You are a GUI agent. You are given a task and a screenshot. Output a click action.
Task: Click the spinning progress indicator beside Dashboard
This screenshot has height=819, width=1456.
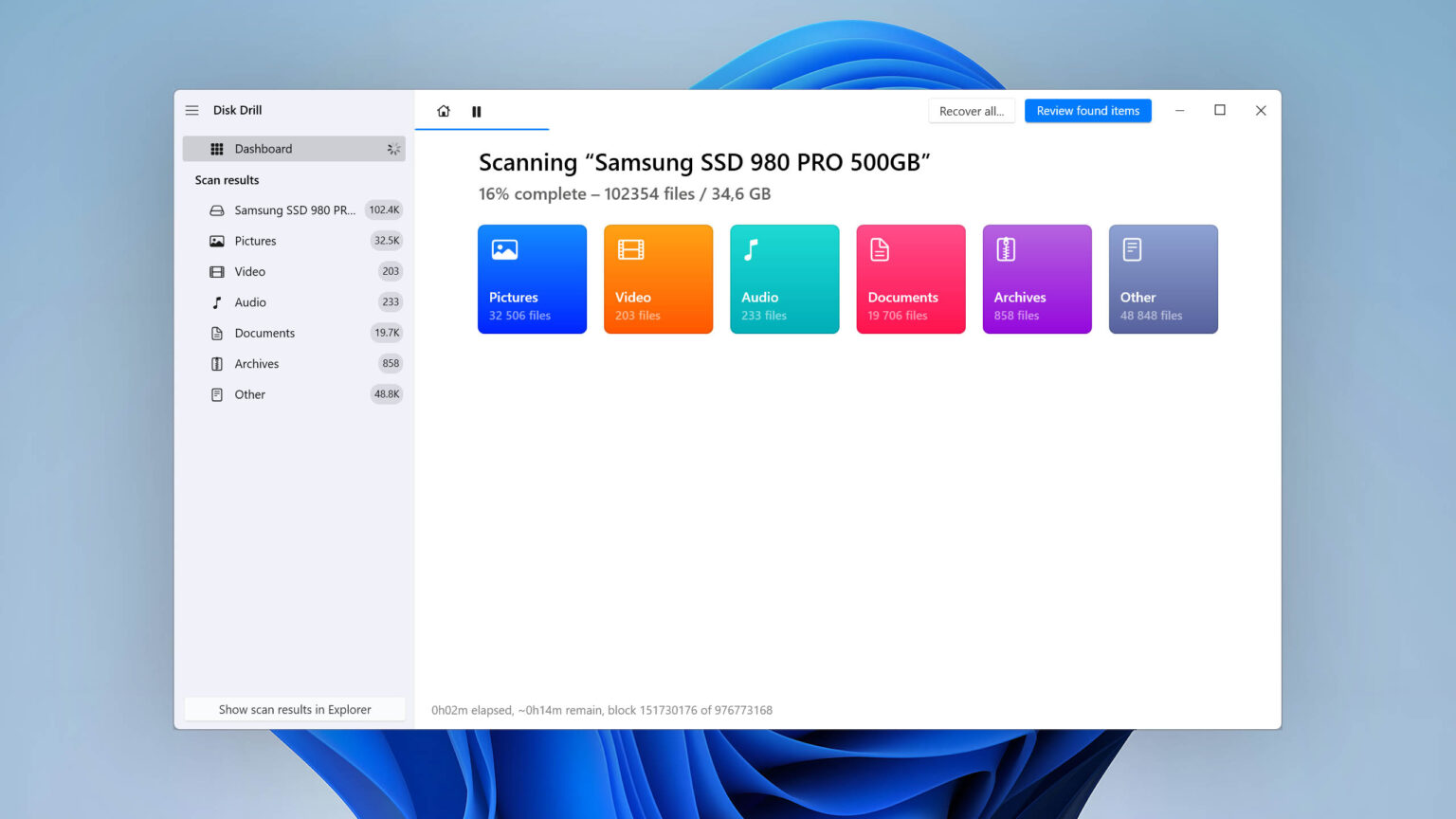pyautogui.click(x=393, y=148)
